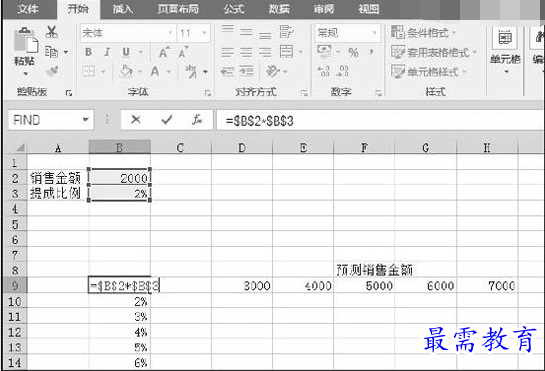Center cell text horizontally
Screen dimensions: 545x371
point(246,52)
